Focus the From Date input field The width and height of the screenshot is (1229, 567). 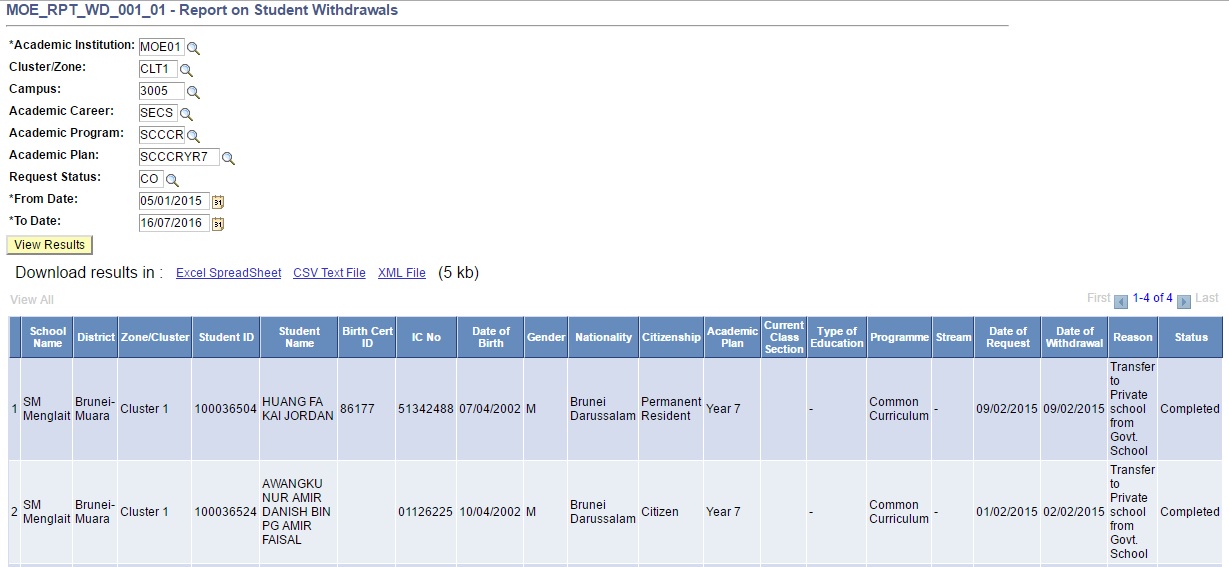coord(174,201)
